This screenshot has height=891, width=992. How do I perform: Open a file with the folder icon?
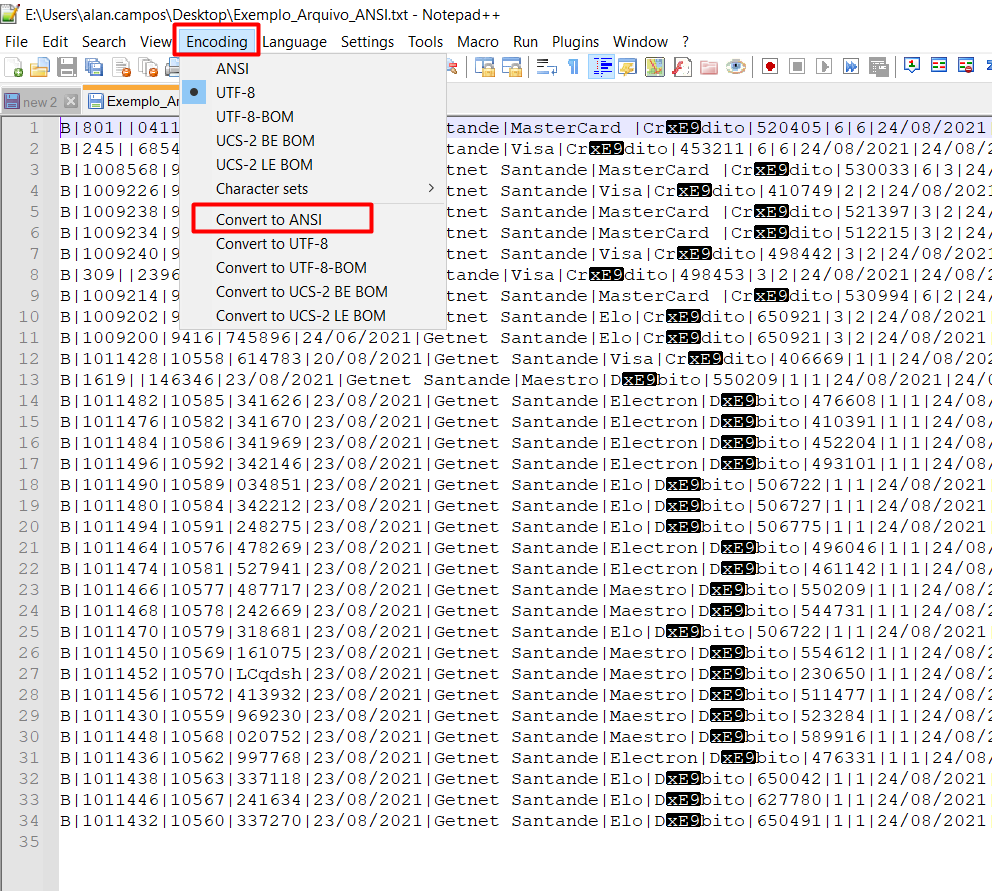(x=38, y=65)
